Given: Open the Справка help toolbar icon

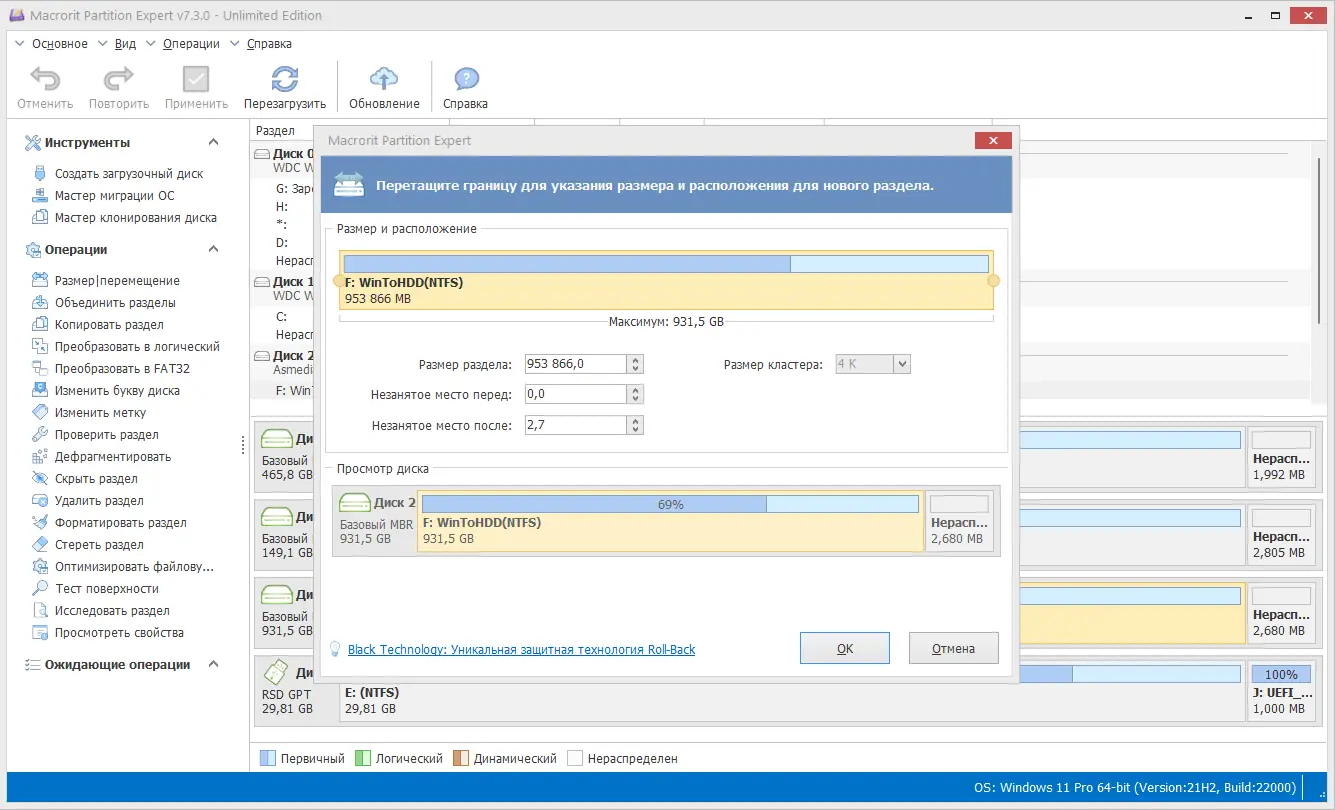Looking at the screenshot, I should click(x=466, y=80).
